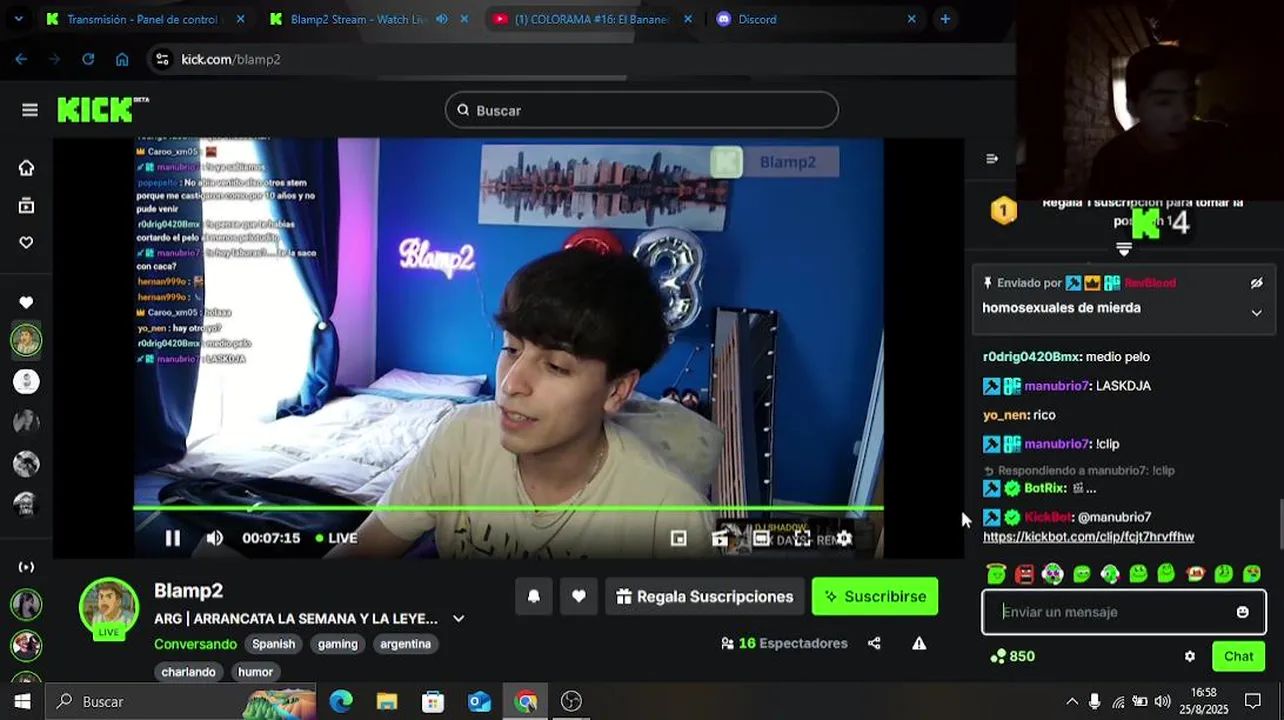Go back in browser history

tap(21, 59)
